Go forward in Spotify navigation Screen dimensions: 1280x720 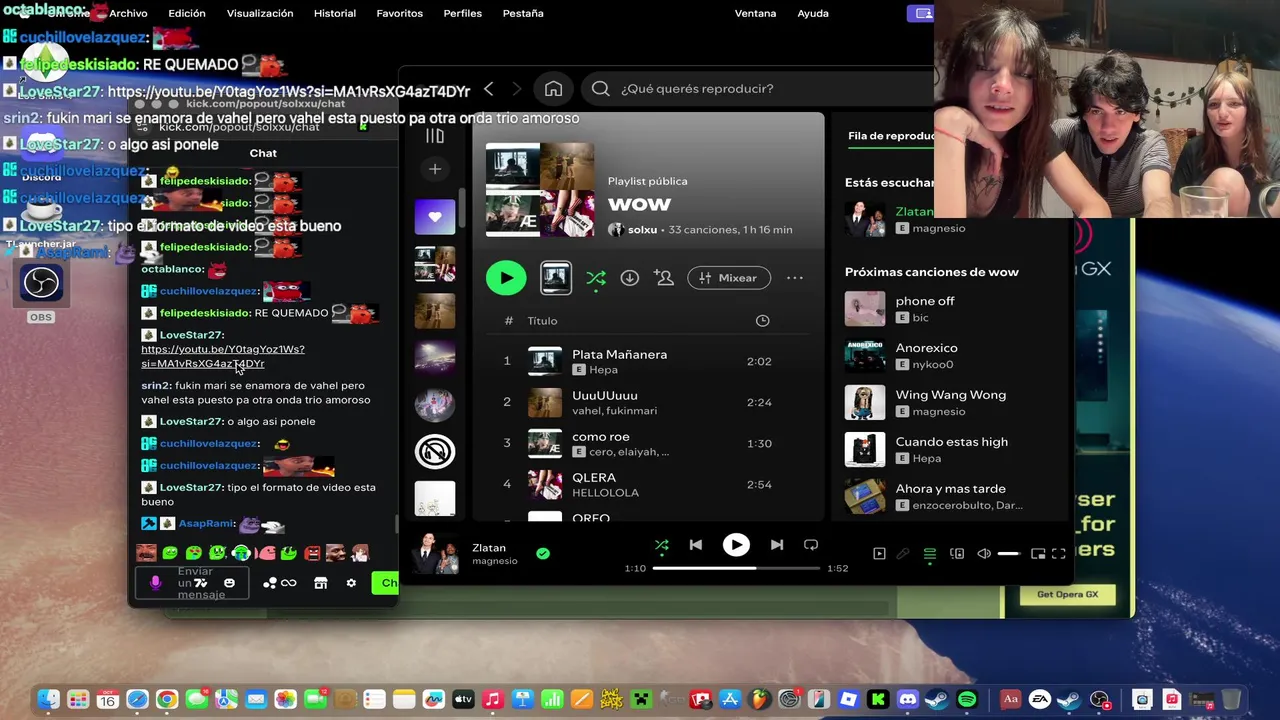coord(517,89)
